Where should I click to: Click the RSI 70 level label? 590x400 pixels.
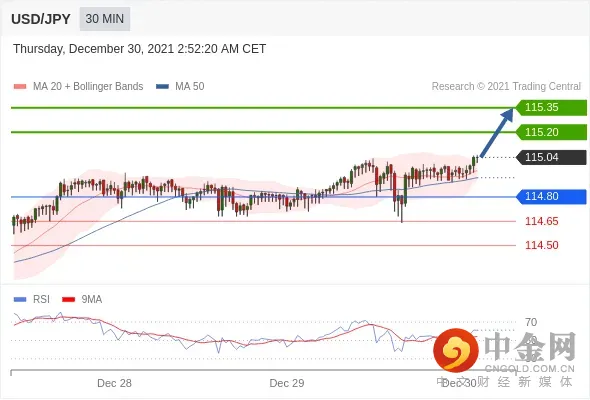531,322
